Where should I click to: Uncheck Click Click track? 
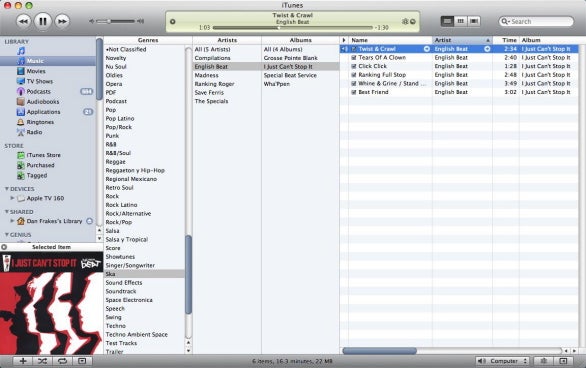354,66
